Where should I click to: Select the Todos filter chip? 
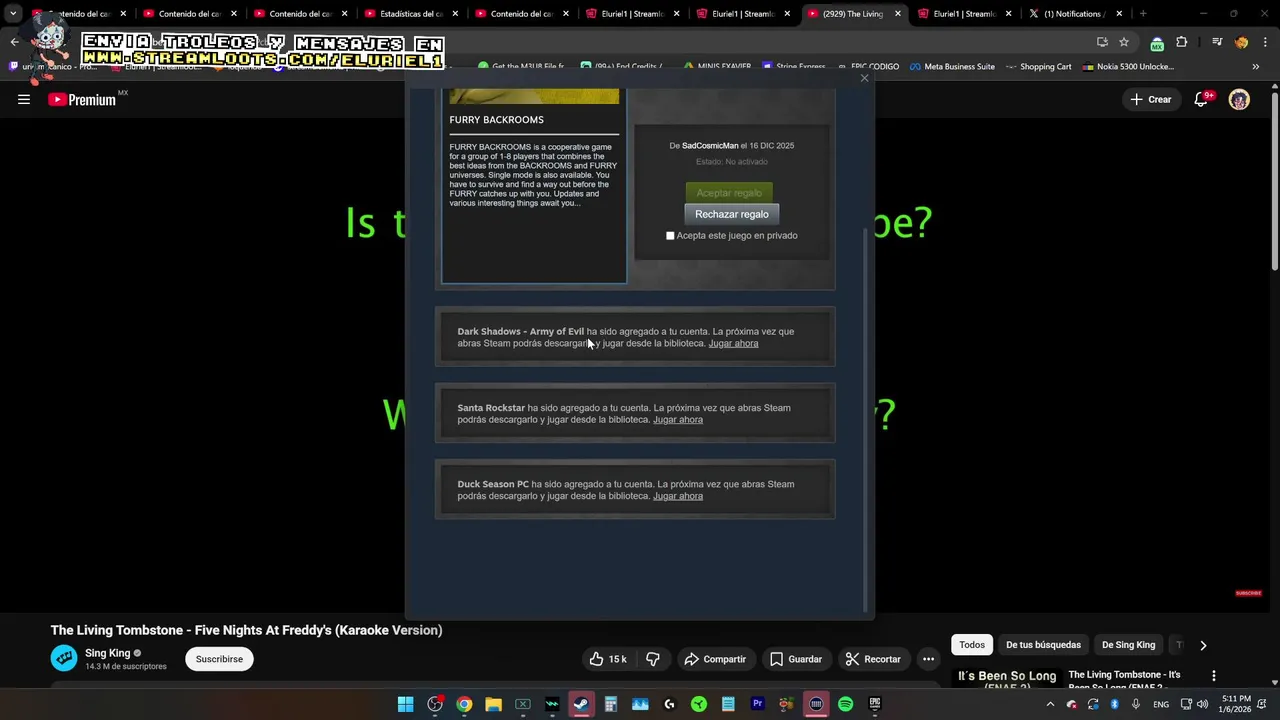coord(972,645)
